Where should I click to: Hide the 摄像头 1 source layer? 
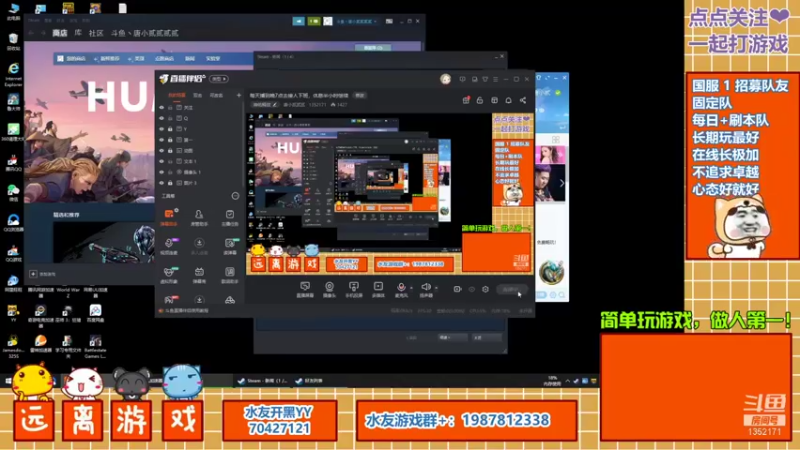[x=162, y=172]
